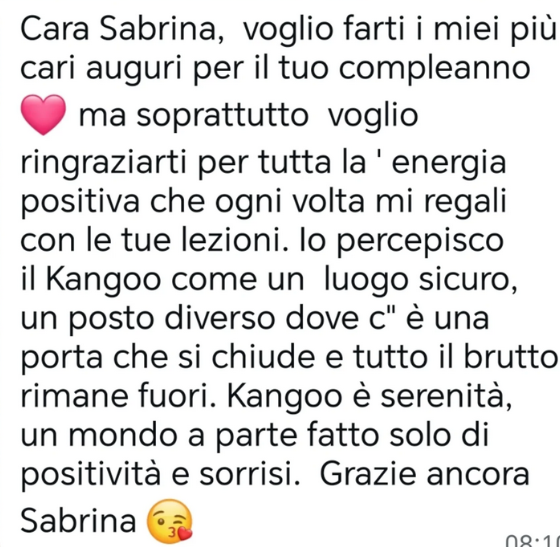Select the words 'Grazie ancora'
560x547 pixels.
(x=424, y=475)
